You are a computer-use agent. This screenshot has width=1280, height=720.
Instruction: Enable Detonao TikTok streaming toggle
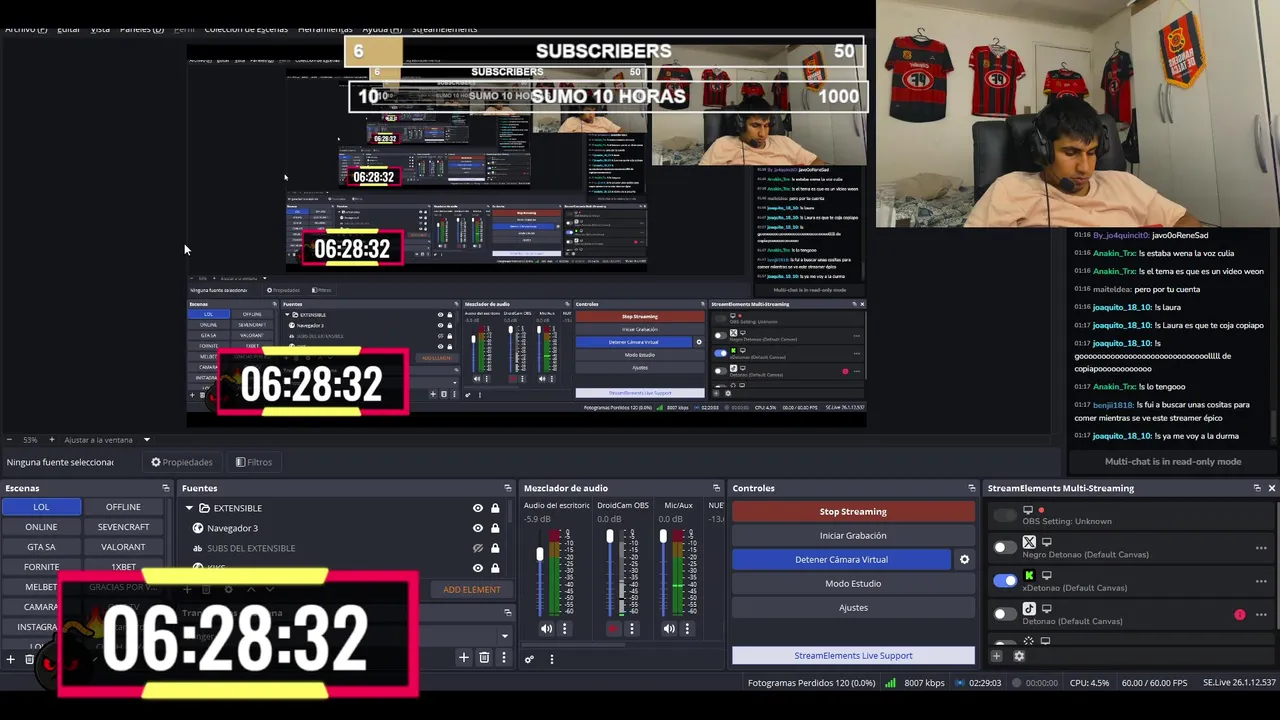[x=1004, y=614]
